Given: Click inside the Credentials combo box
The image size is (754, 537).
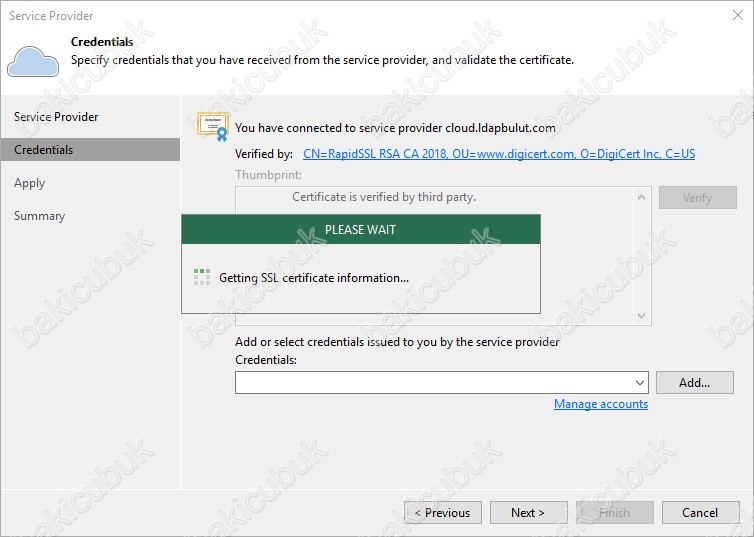Looking at the screenshot, I should (441, 383).
